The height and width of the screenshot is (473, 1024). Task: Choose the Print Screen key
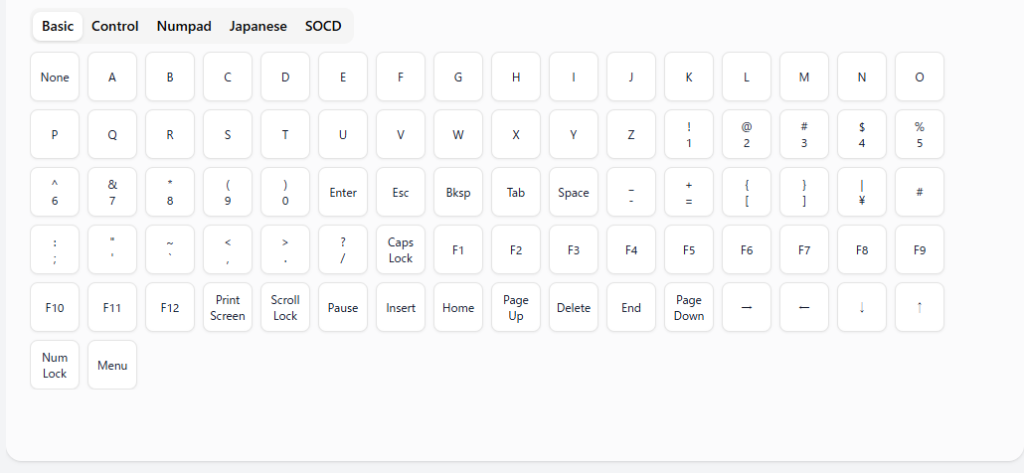click(228, 308)
